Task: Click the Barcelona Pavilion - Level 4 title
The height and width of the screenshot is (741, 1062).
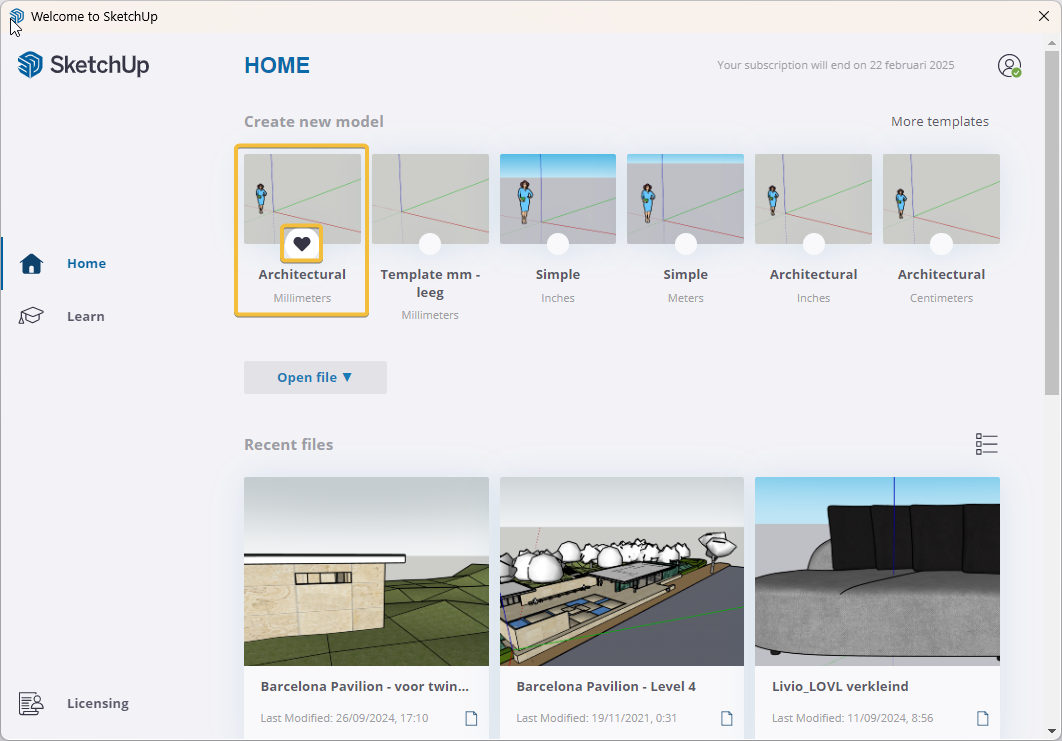Action: pyautogui.click(x=606, y=686)
